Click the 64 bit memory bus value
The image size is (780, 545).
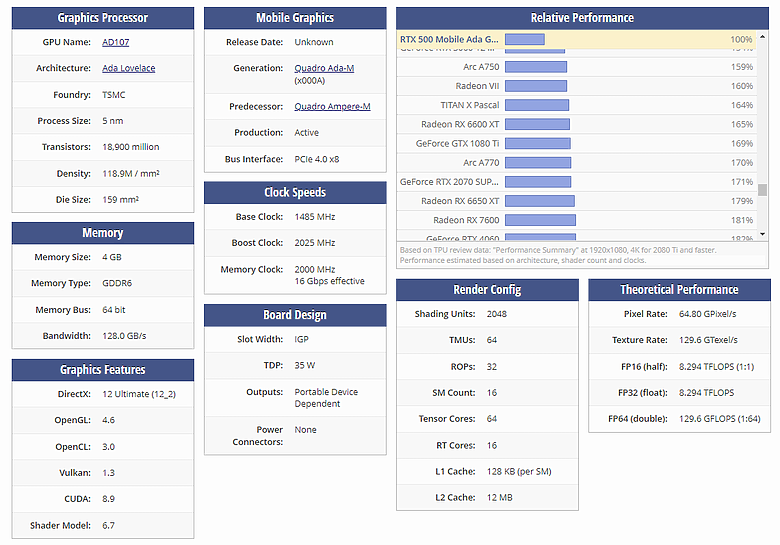pyautogui.click(x=113, y=310)
